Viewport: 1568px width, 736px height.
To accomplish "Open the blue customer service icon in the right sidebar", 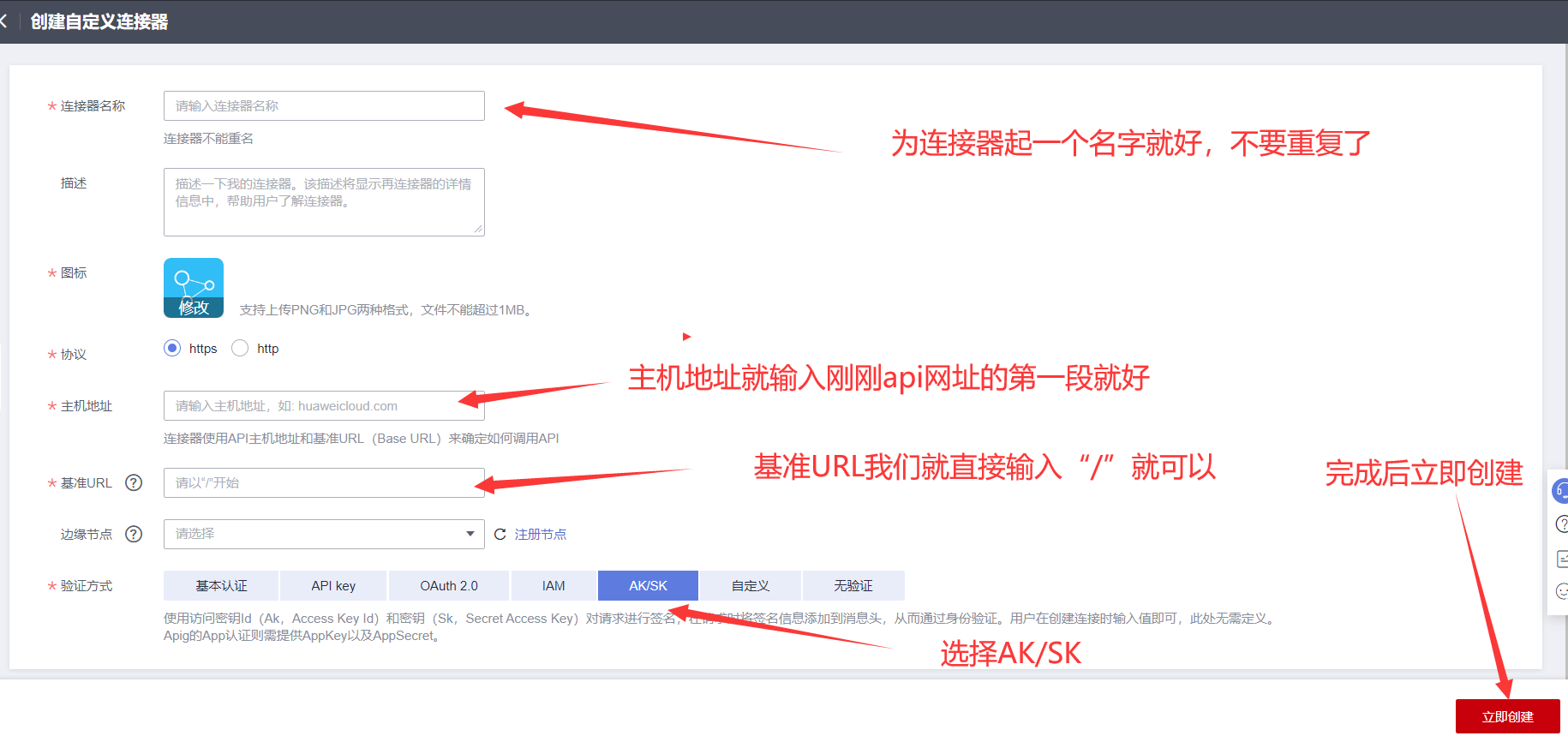I will [x=1560, y=491].
